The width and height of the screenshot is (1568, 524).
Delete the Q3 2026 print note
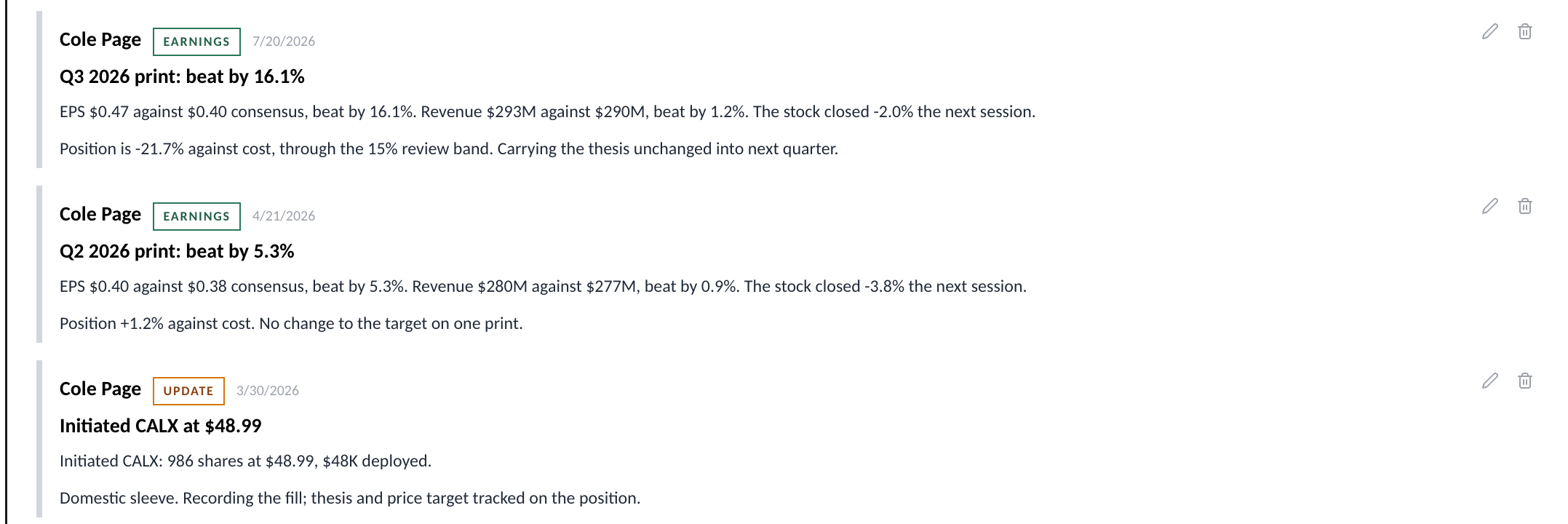pos(1525,31)
